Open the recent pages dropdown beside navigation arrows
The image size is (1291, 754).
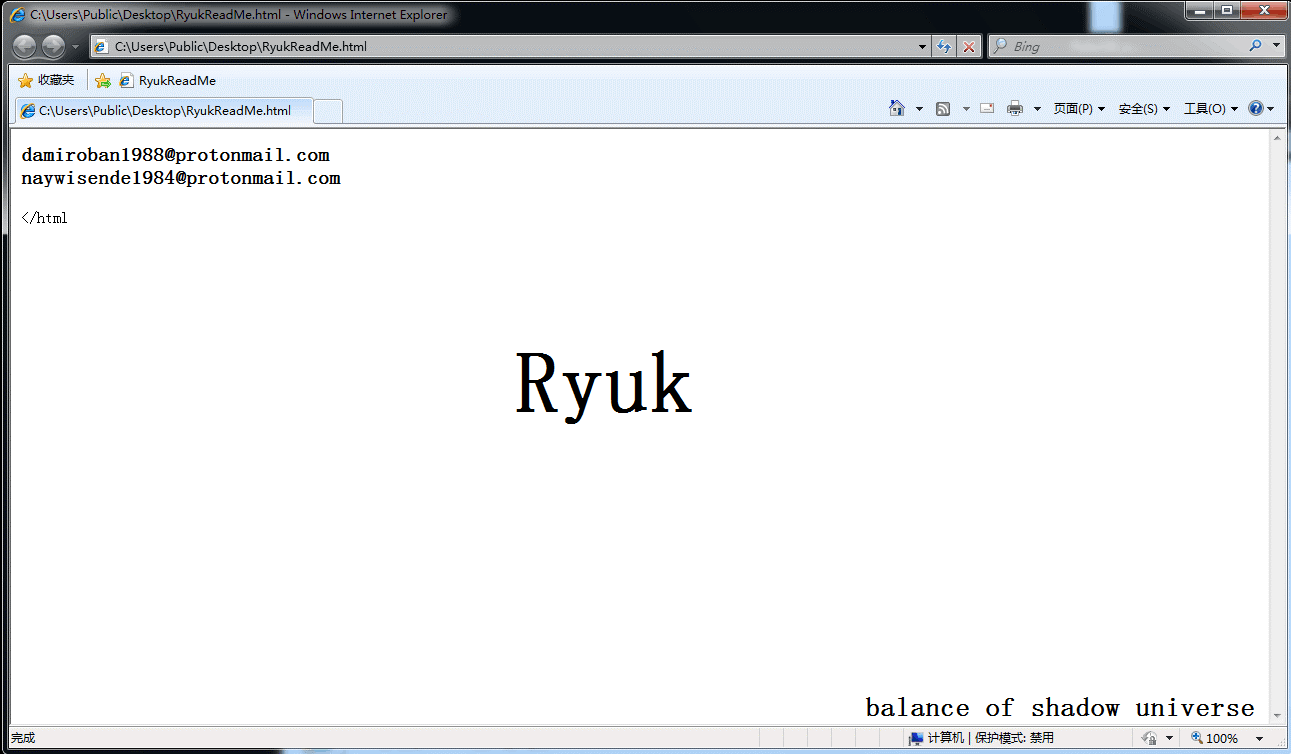[x=75, y=47]
